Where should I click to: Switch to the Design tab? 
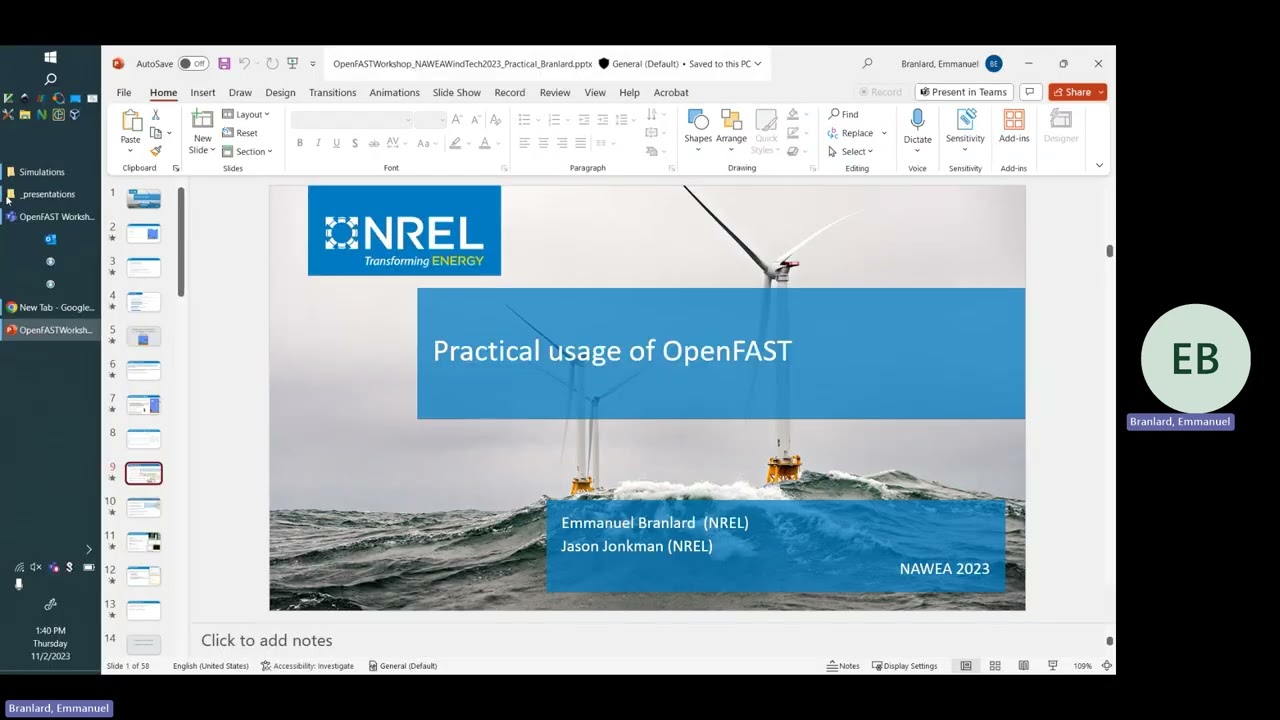tap(280, 93)
